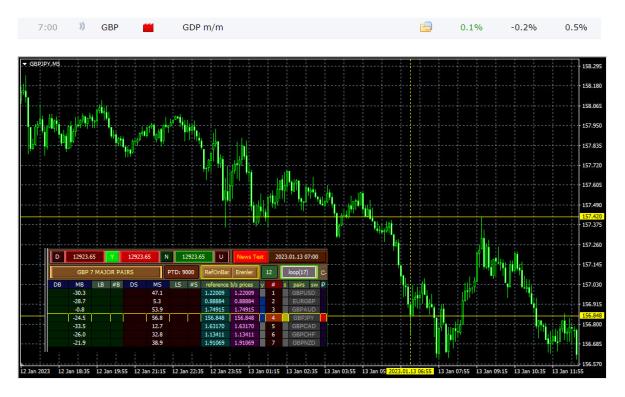Open the yellow detail folder icon for GDP m/m
Screen dimensions: 625x397
[x=425, y=27]
